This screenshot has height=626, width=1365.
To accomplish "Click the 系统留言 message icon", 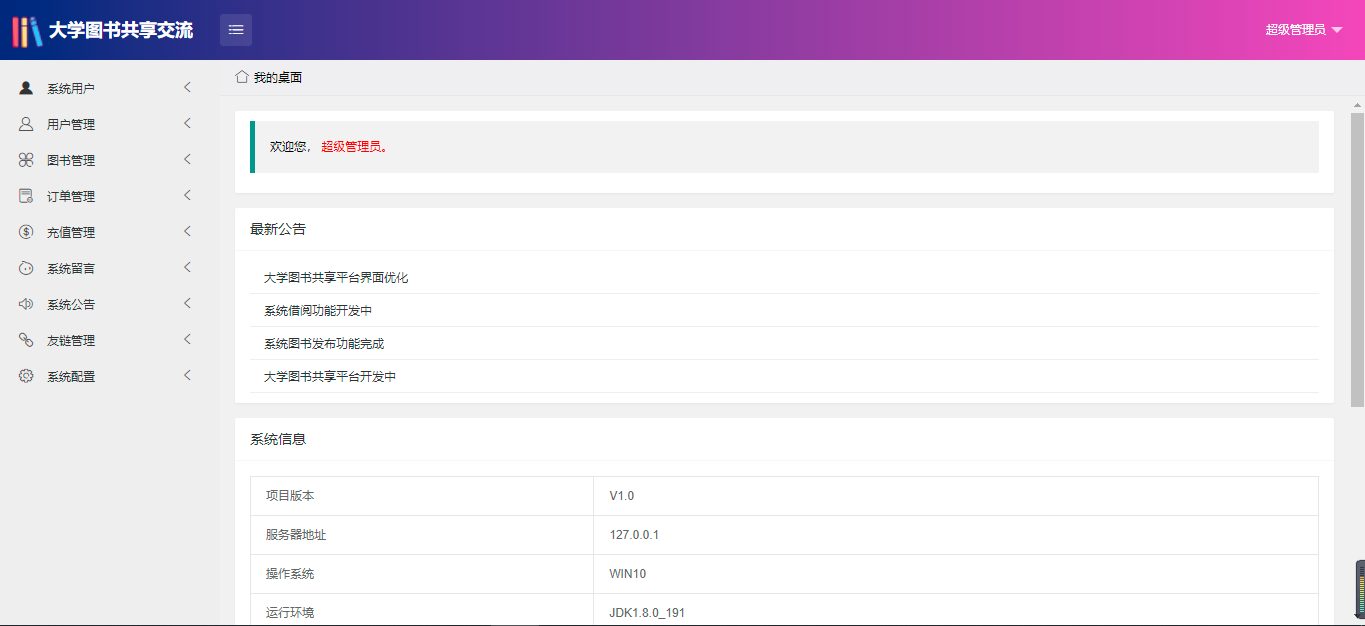I will tap(26, 268).
